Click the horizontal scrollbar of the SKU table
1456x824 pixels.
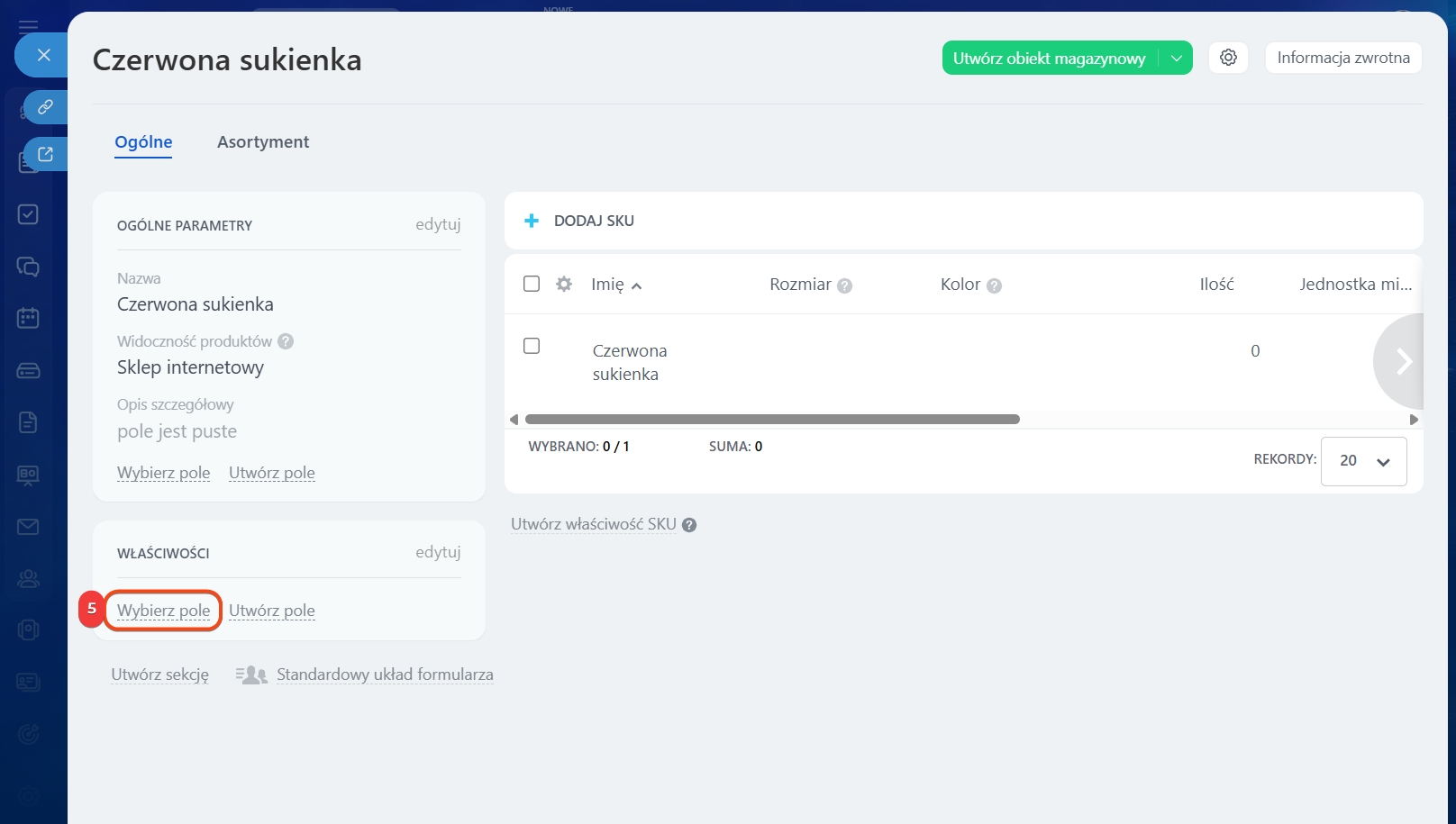point(771,420)
